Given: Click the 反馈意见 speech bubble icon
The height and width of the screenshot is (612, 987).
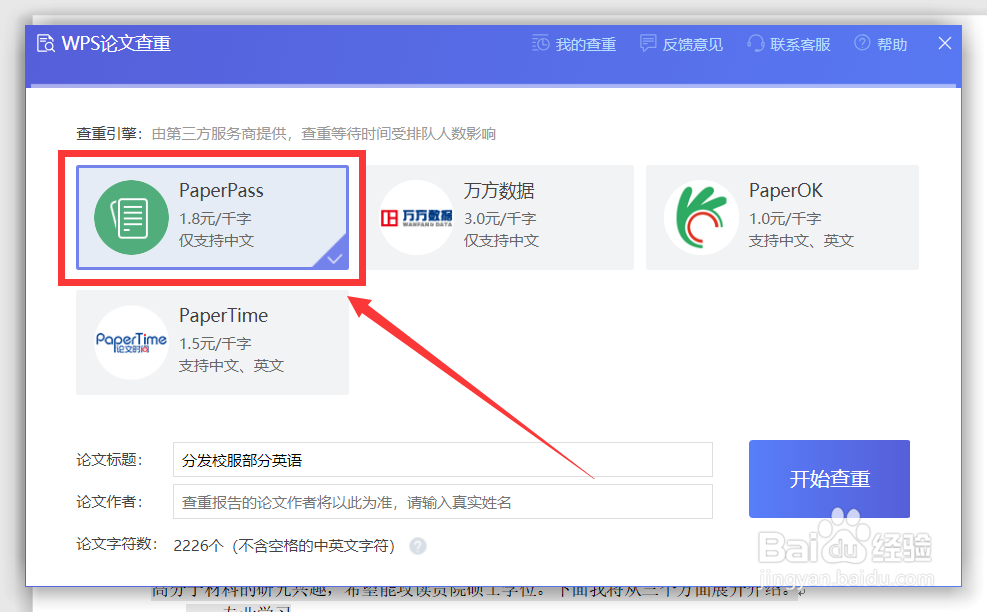Looking at the screenshot, I should click(x=646, y=43).
